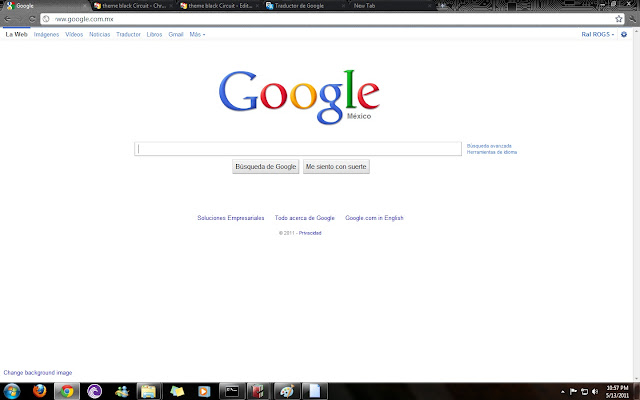This screenshot has width=640, height=400.
Task: Open the taskbar clock and date
Action: (617, 391)
